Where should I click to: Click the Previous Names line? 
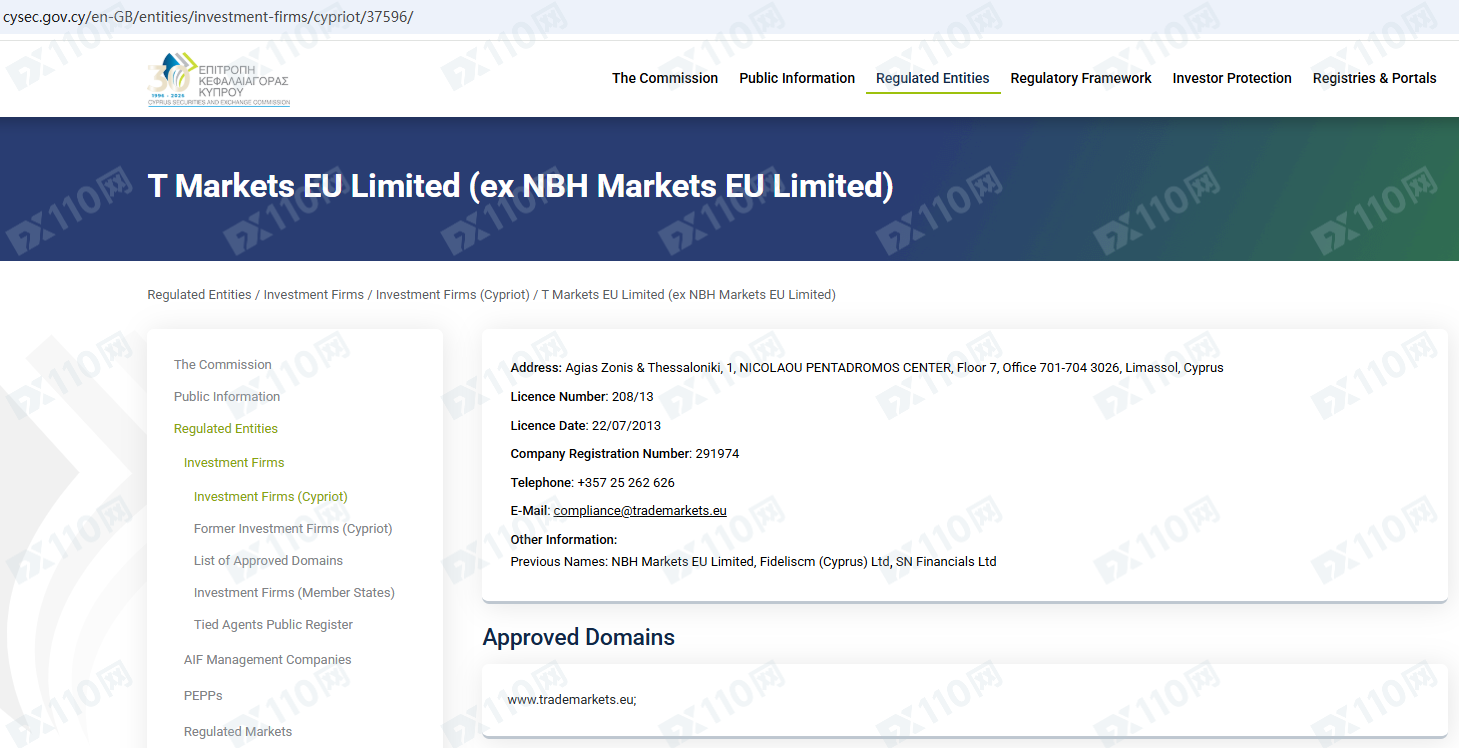click(x=754, y=562)
